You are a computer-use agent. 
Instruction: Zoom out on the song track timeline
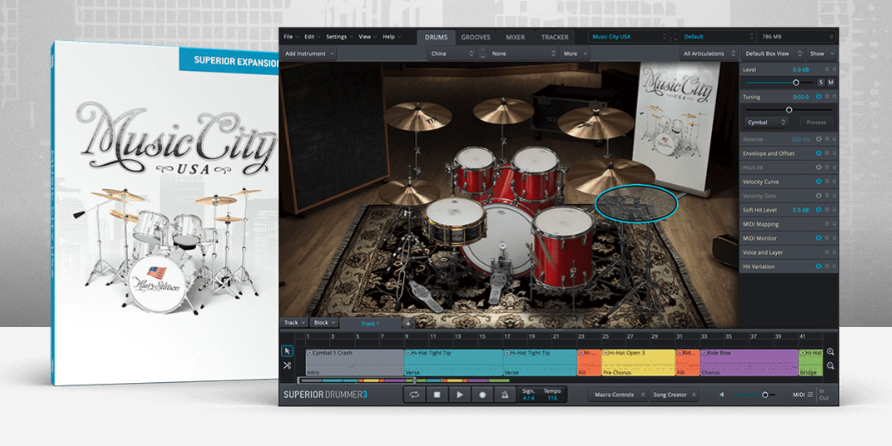point(831,366)
